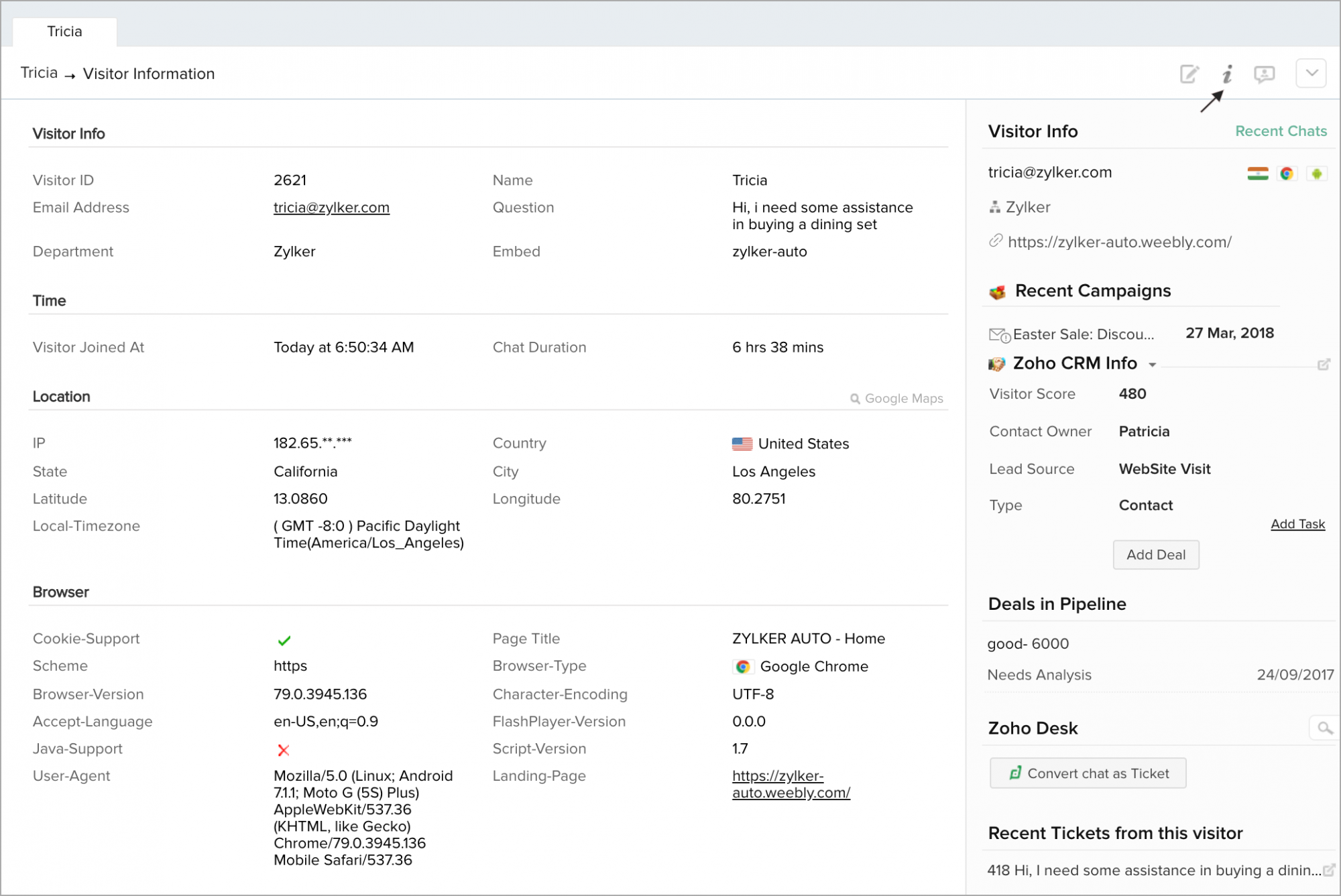This screenshot has width=1341, height=896.
Task: Click the Add Deal button
Action: click(1155, 555)
